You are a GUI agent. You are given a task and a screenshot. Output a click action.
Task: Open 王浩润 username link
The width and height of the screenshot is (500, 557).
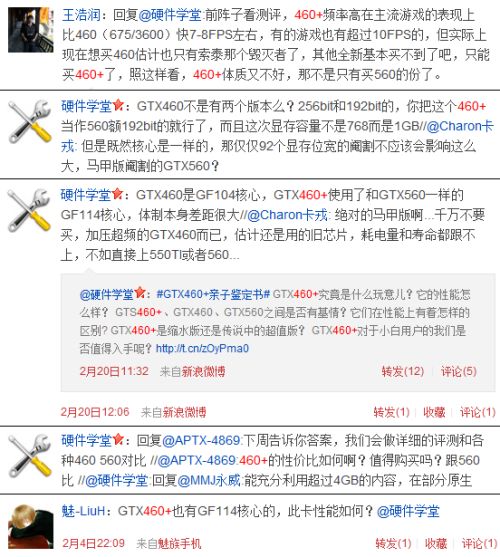[x=81, y=15]
